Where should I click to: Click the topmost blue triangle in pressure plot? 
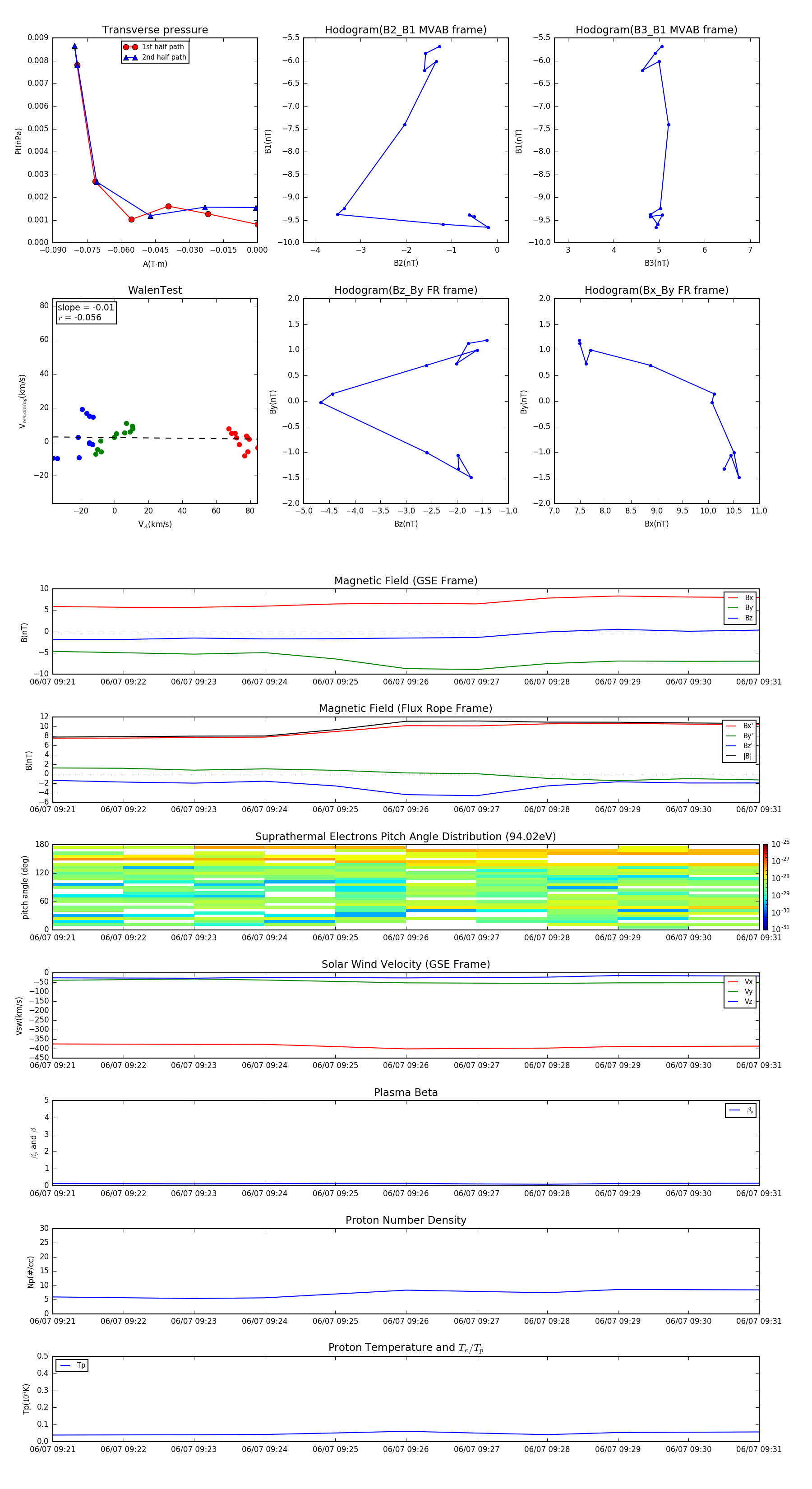[x=74, y=46]
